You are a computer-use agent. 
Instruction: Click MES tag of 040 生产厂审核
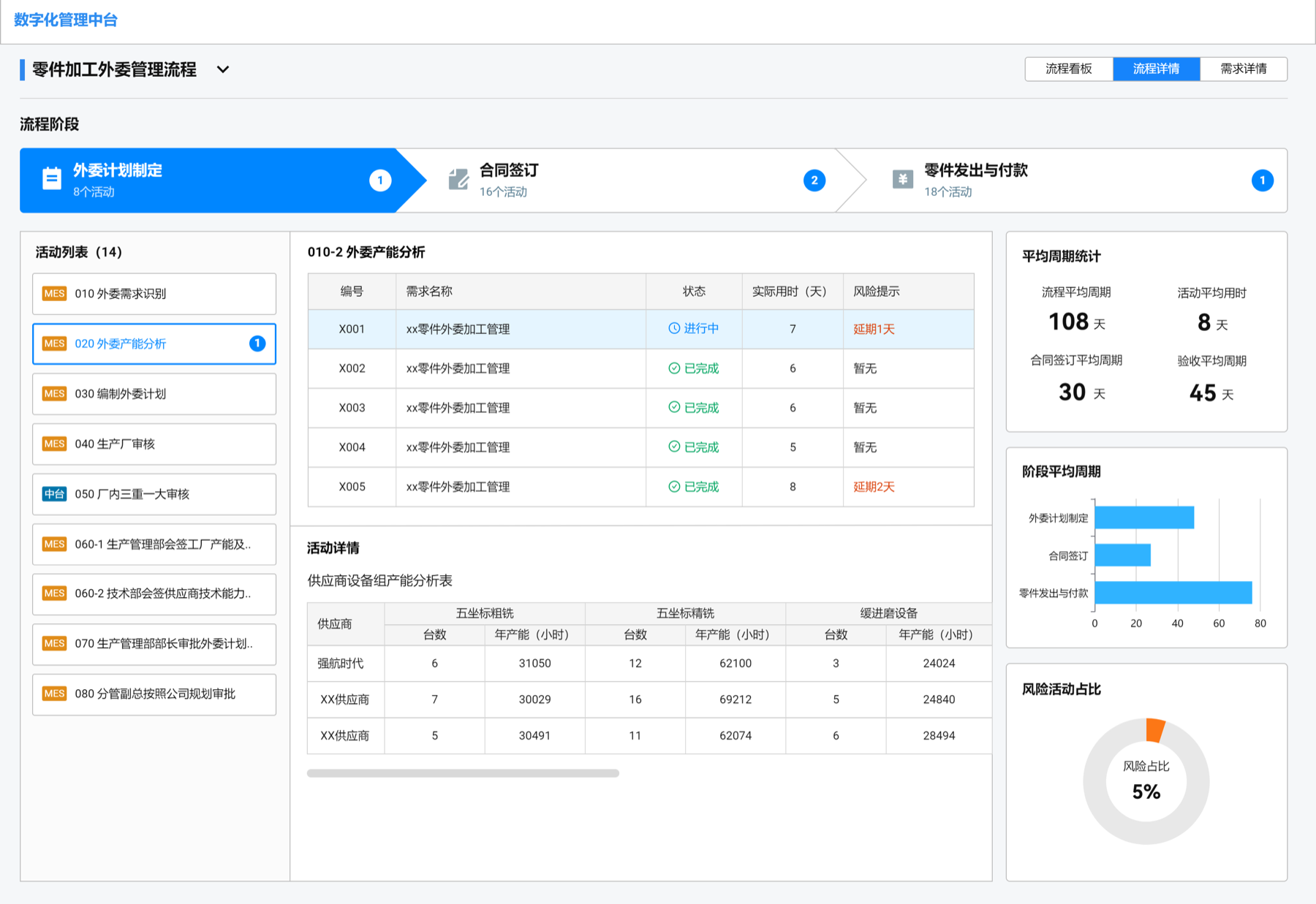(x=55, y=444)
